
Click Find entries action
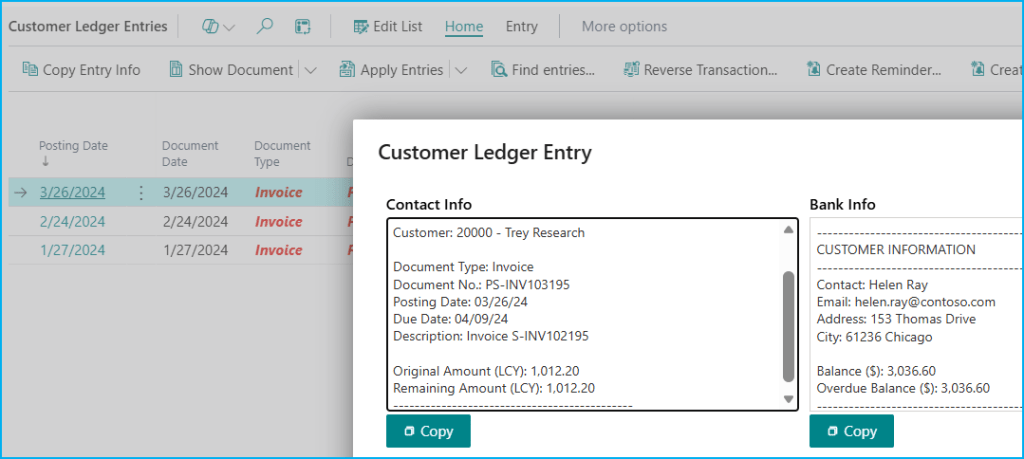coord(543,70)
